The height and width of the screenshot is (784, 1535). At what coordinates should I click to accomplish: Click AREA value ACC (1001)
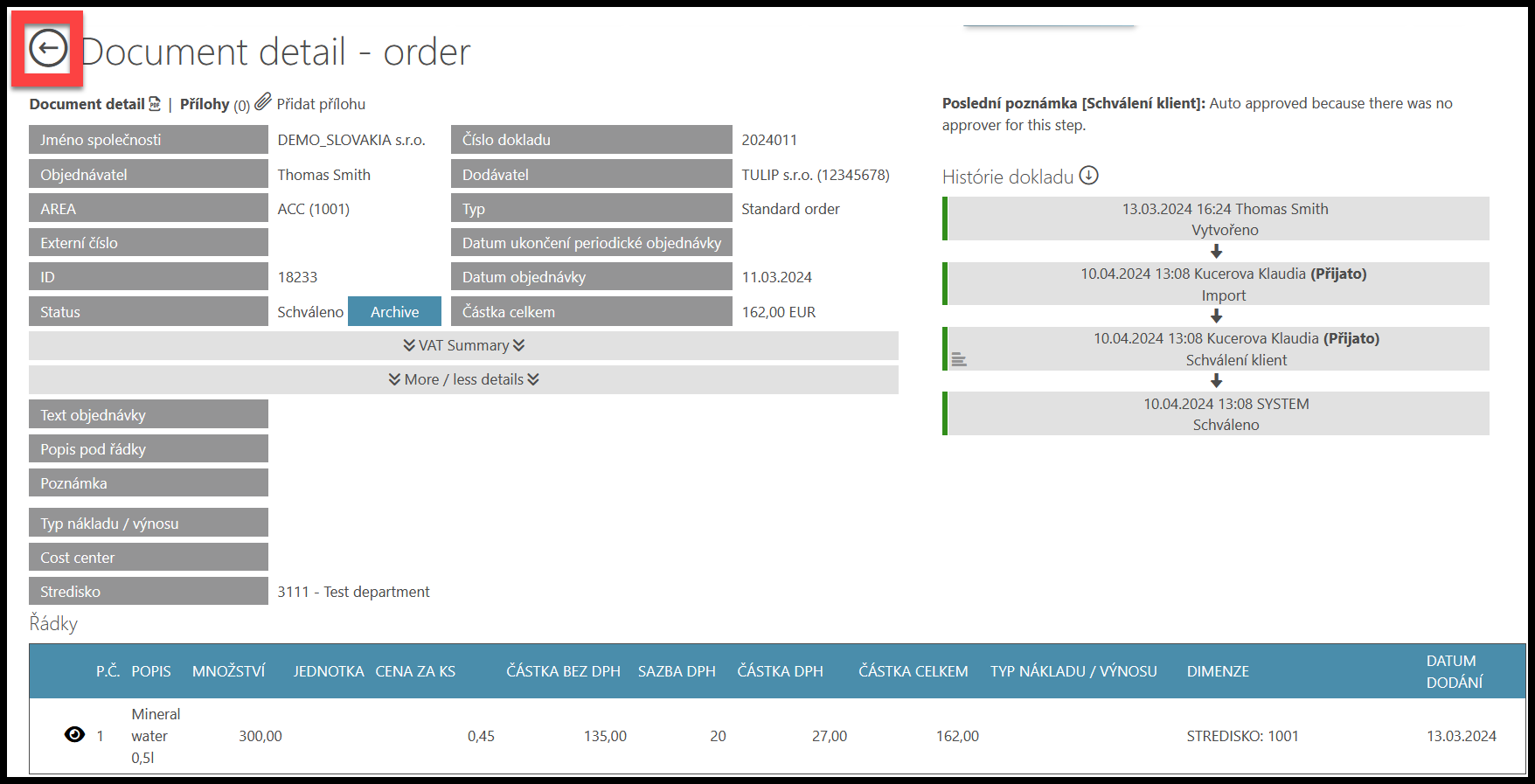[313, 209]
